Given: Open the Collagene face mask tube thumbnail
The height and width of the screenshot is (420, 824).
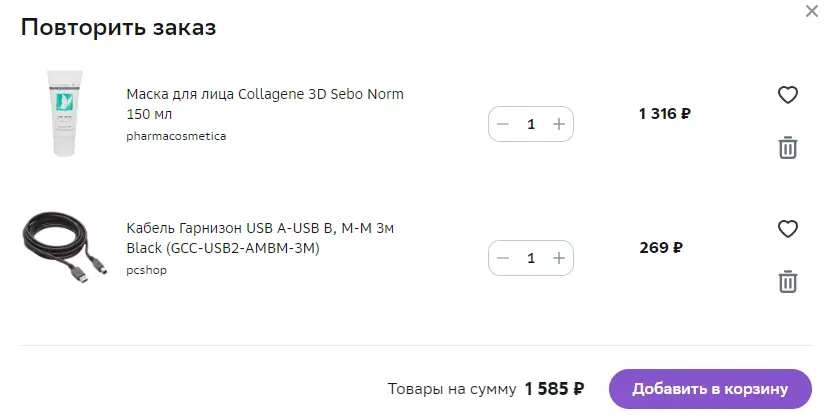Looking at the screenshot, I should pos(65,114).
